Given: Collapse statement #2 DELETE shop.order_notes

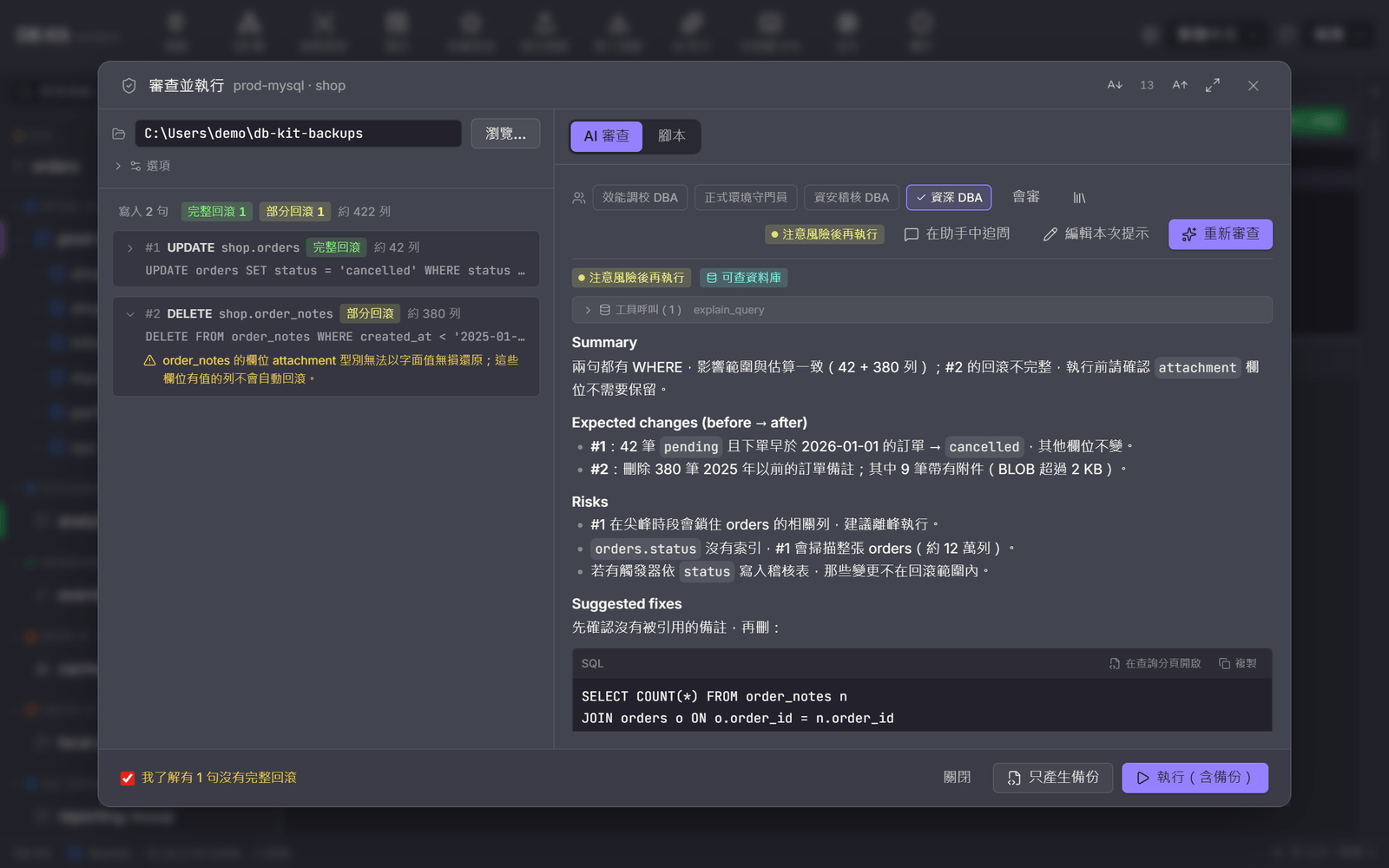Looking at the screenshot, I should [x=130, y=314].
